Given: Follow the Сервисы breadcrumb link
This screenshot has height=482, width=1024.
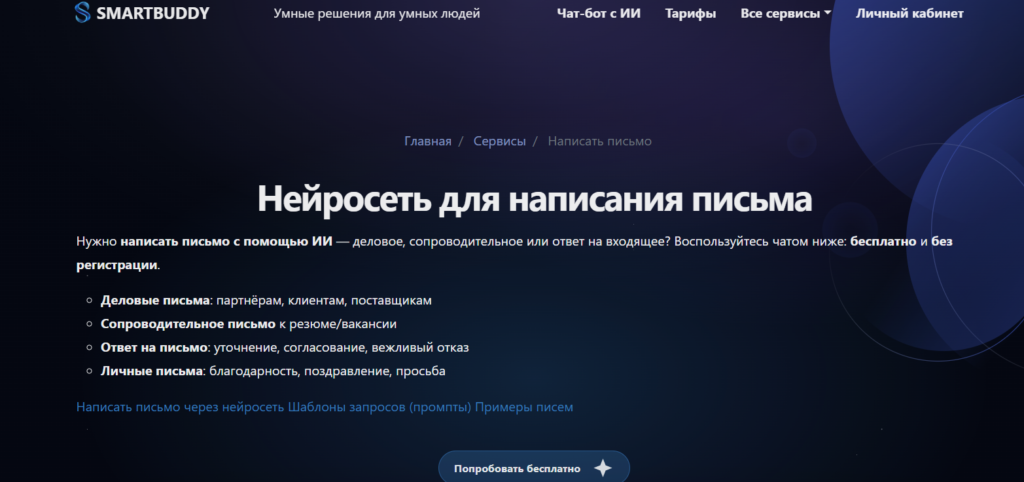Looking at the screenshot, I should click(500, 141).
